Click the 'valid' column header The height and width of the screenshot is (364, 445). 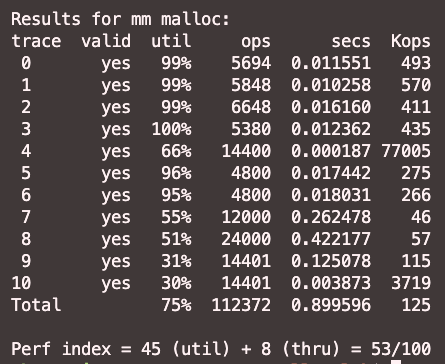tap(106, 41)
